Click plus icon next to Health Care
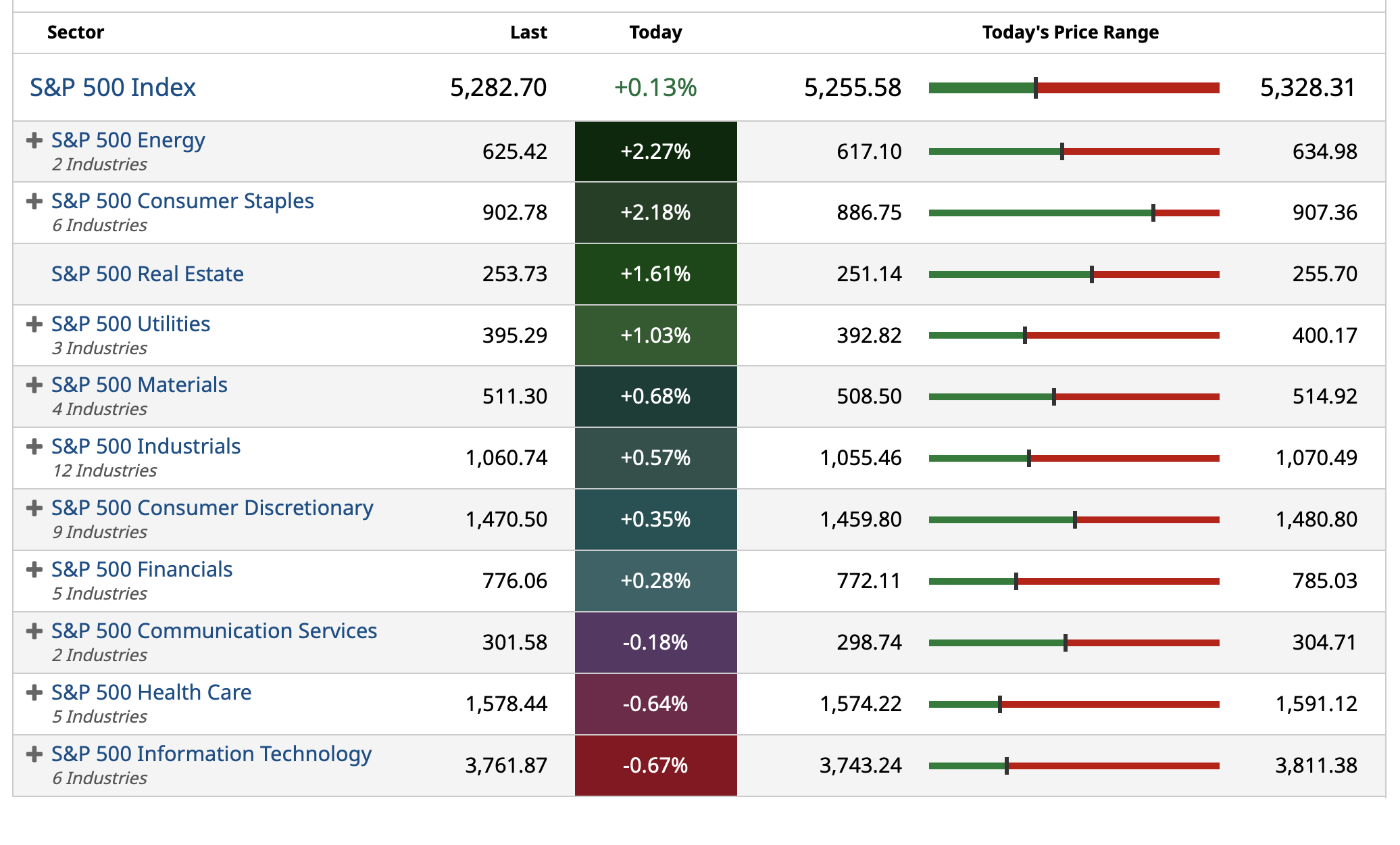This screenshot has width=1400, height=845. [34, 693]
